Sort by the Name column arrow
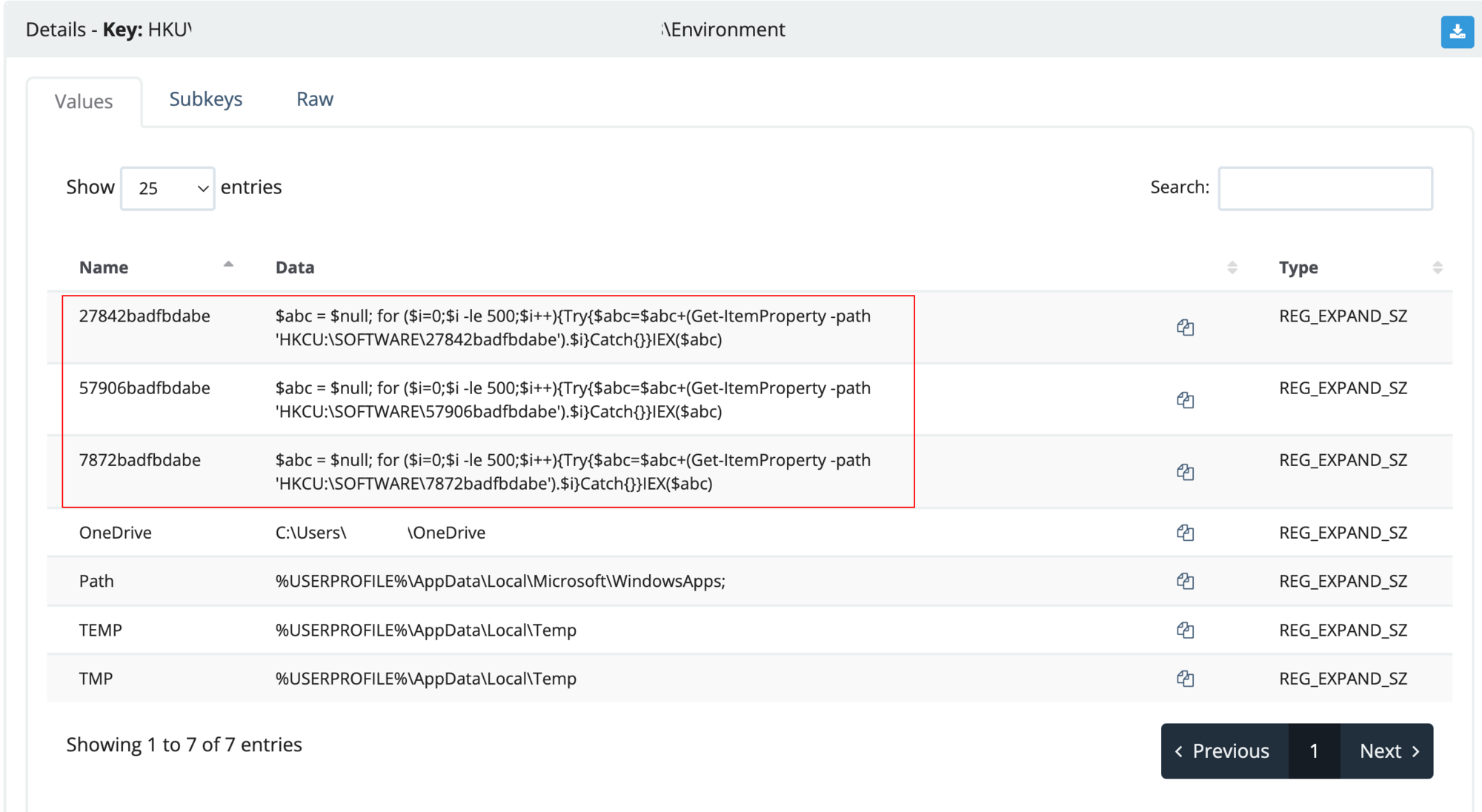The image size is (1482, 812). [228, 264]
